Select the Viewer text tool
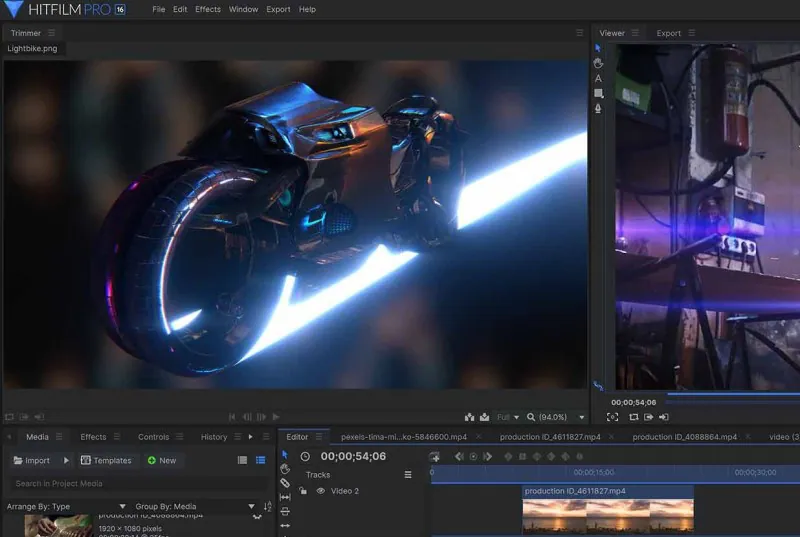This screenshot has height=537, width=800. (598, 79)
